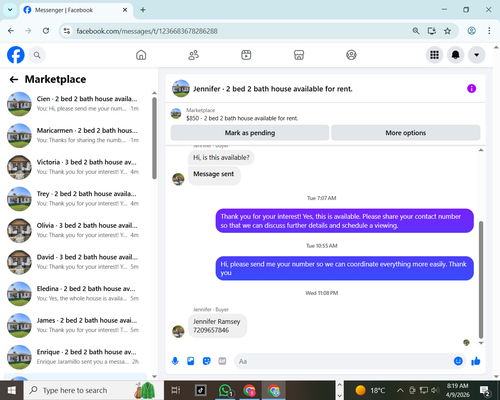Click Jennifer Ramsey phone number message

click(217, 326)
